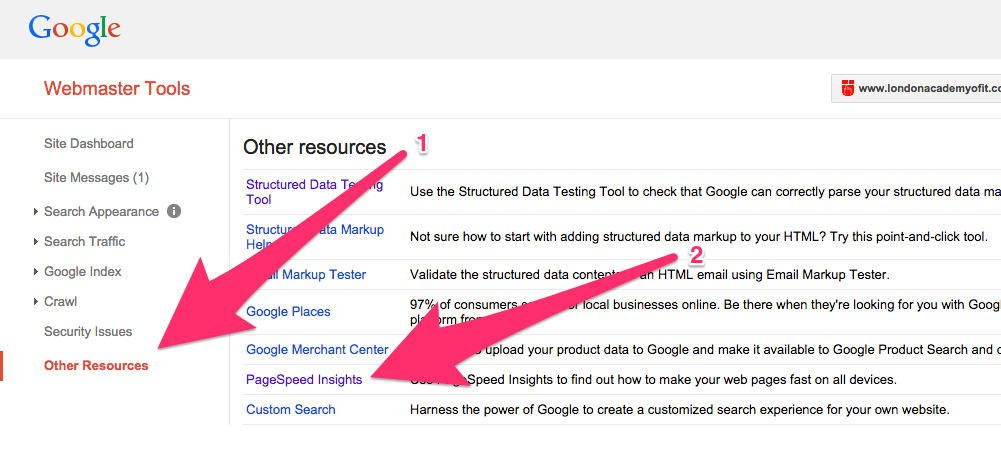Expand the Google Index section arrow
The height and width of the screenshot is (455, 1001).
tap(36, 272)
